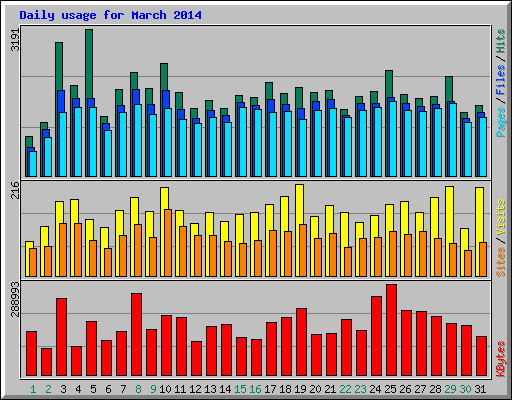The height and width of the screenshot is (400, 512).
Task: Select the red KBytes bar for day 3
Action: click(61, 337)
